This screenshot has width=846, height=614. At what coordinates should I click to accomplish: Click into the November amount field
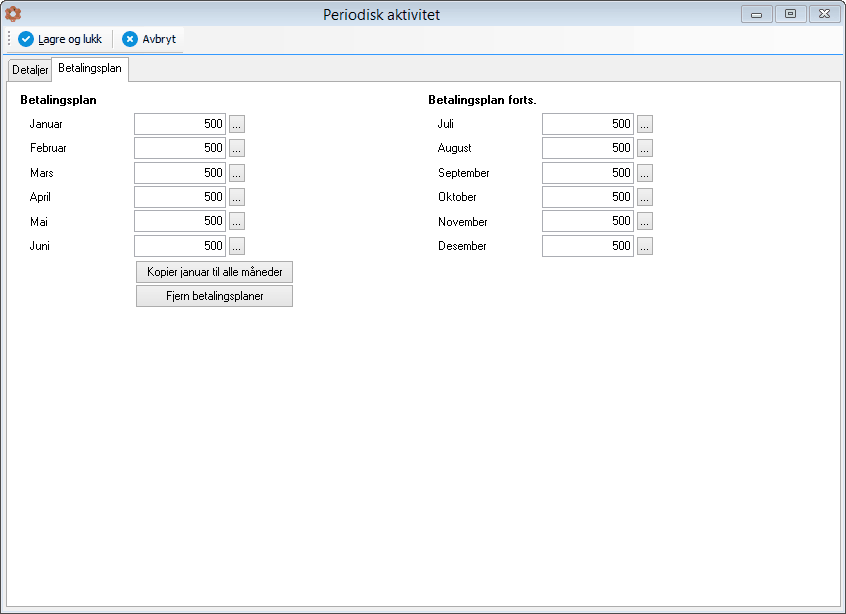coord(588,221)
